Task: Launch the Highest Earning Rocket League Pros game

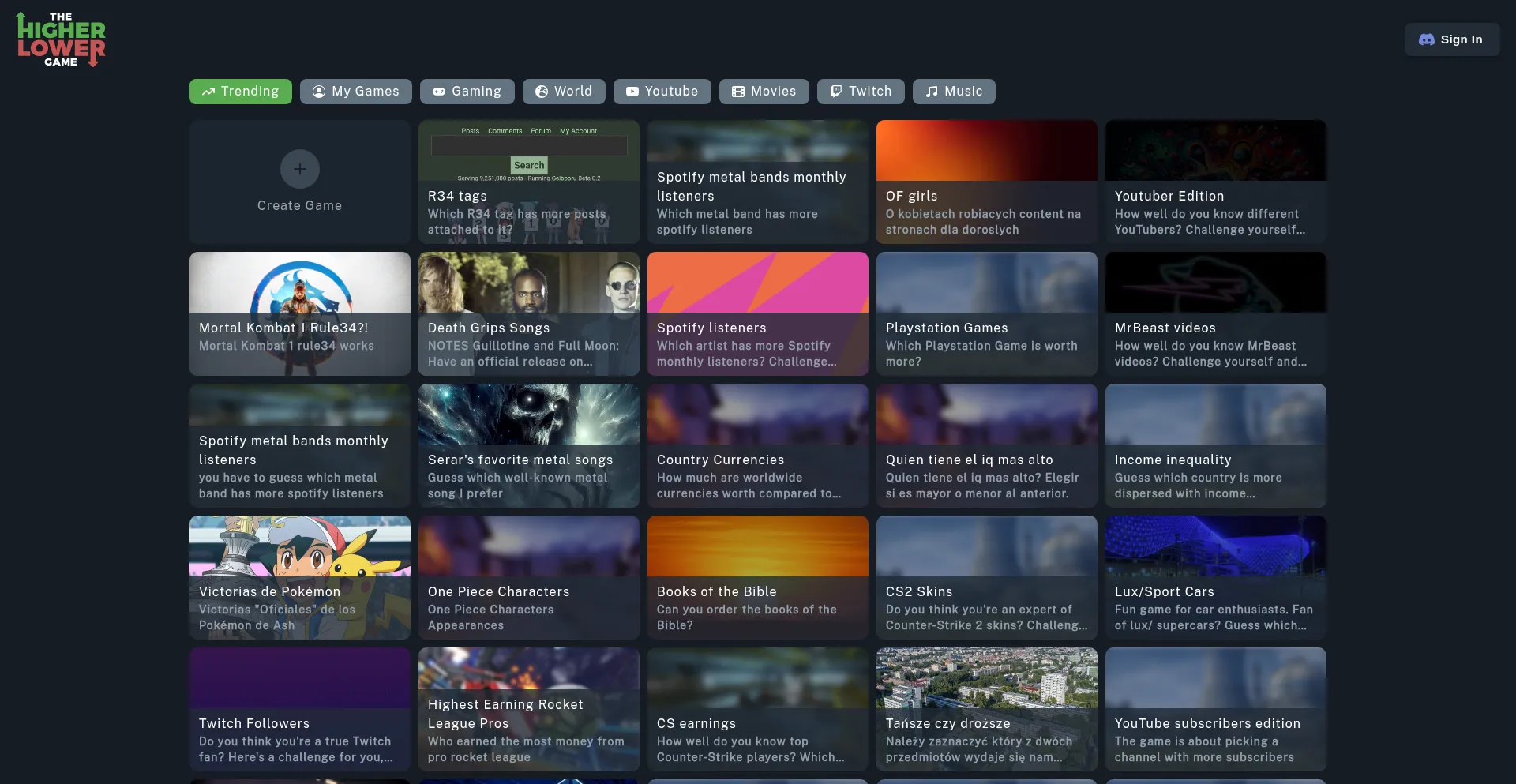Action: pyautogui.click(x=528, y=710)
